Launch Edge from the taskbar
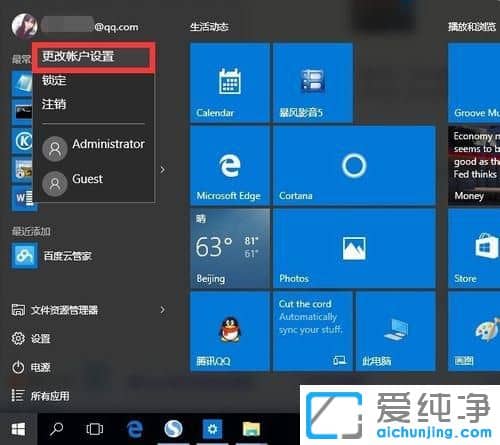Image resolution: width=500 pixels, height=445 pixels. [135, 429]
